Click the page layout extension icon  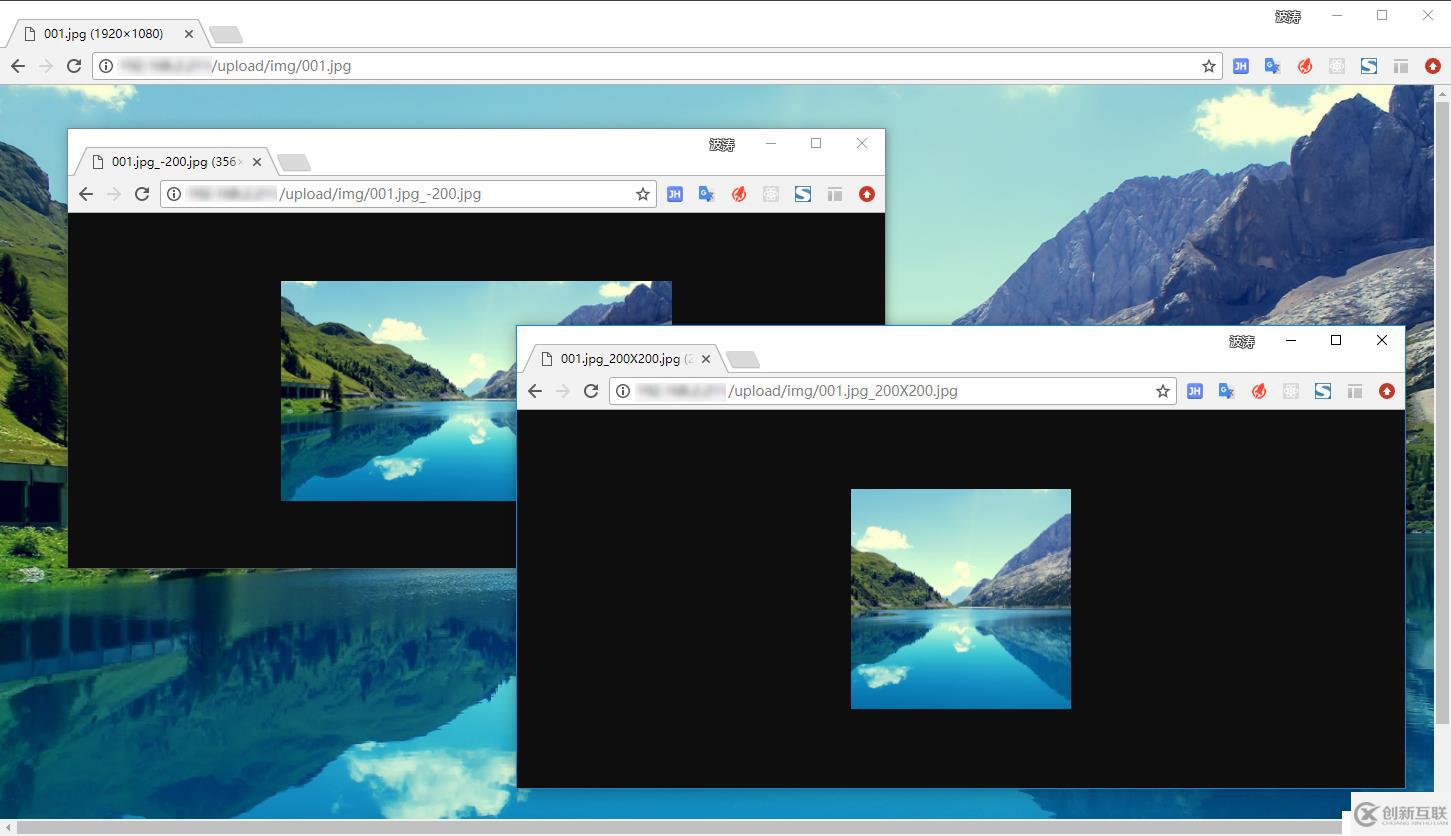[1400, 66]
